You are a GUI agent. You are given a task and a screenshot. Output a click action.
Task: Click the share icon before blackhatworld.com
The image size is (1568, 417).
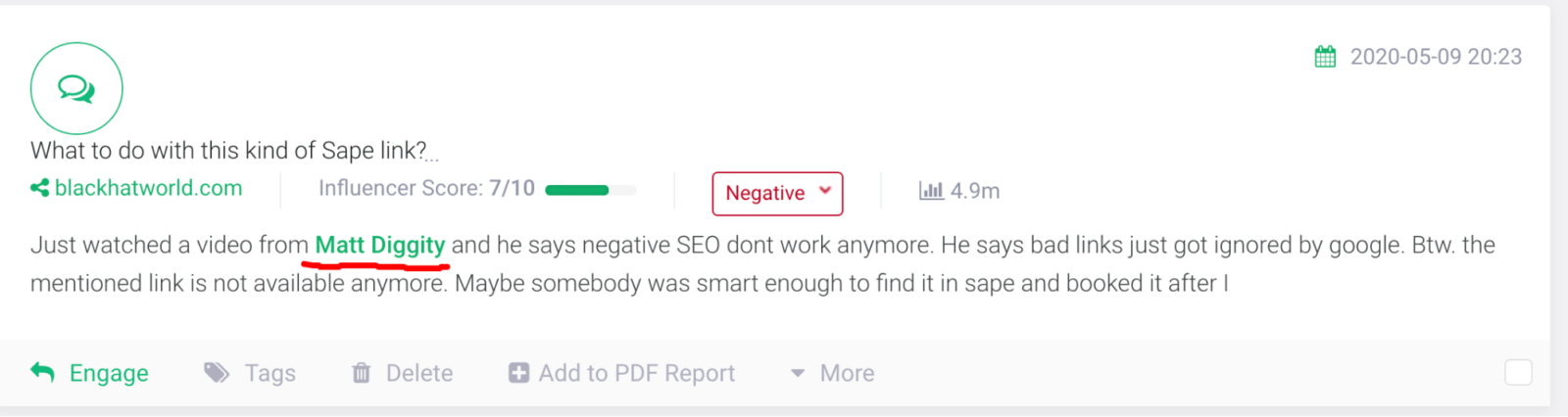39,188
